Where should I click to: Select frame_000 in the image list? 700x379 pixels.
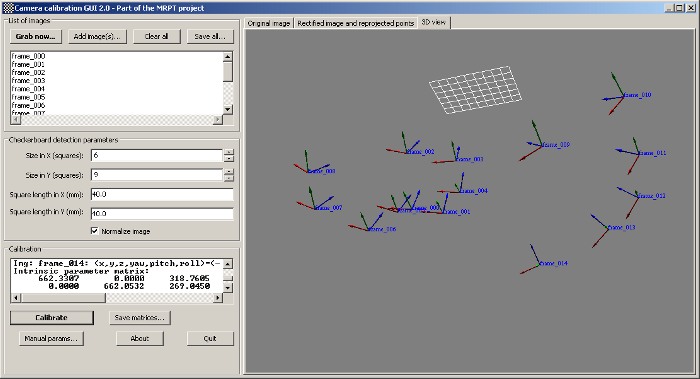(29, 56)
